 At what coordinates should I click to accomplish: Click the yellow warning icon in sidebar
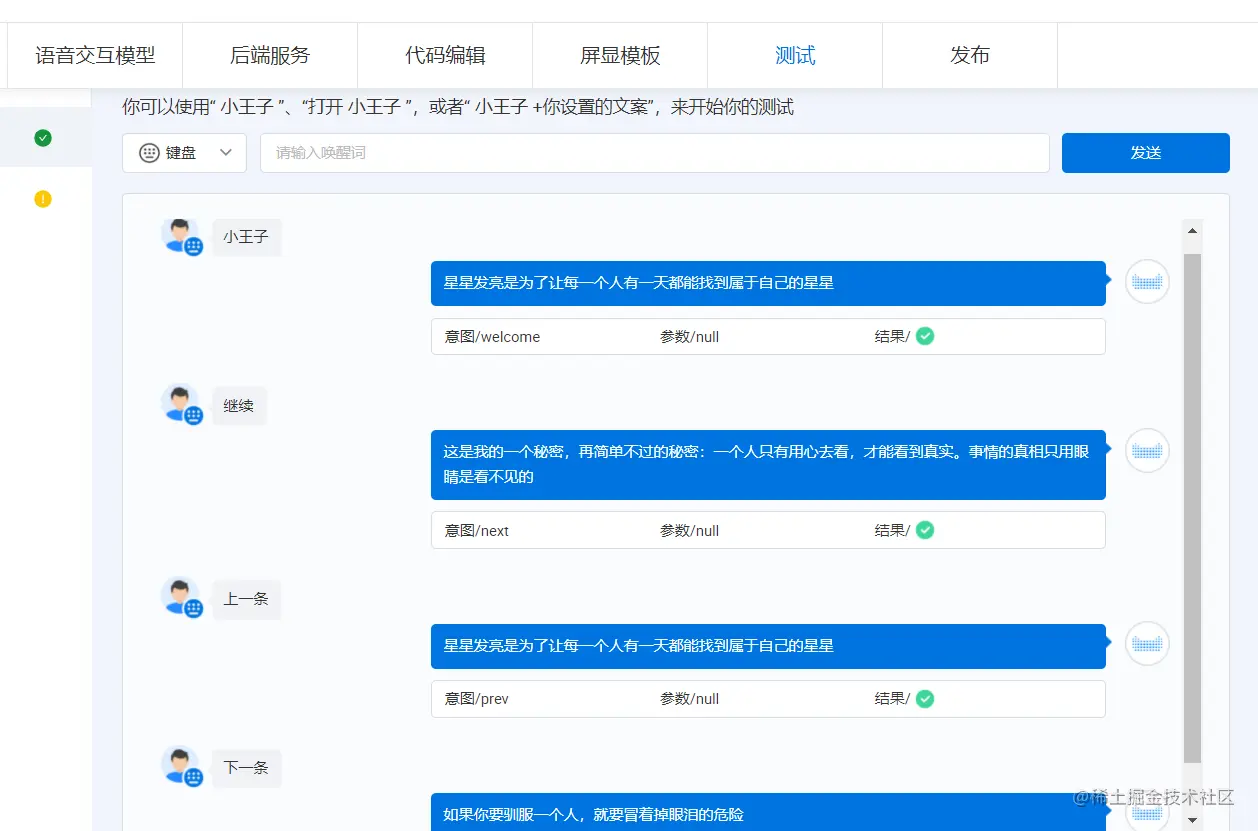[43, 199]
